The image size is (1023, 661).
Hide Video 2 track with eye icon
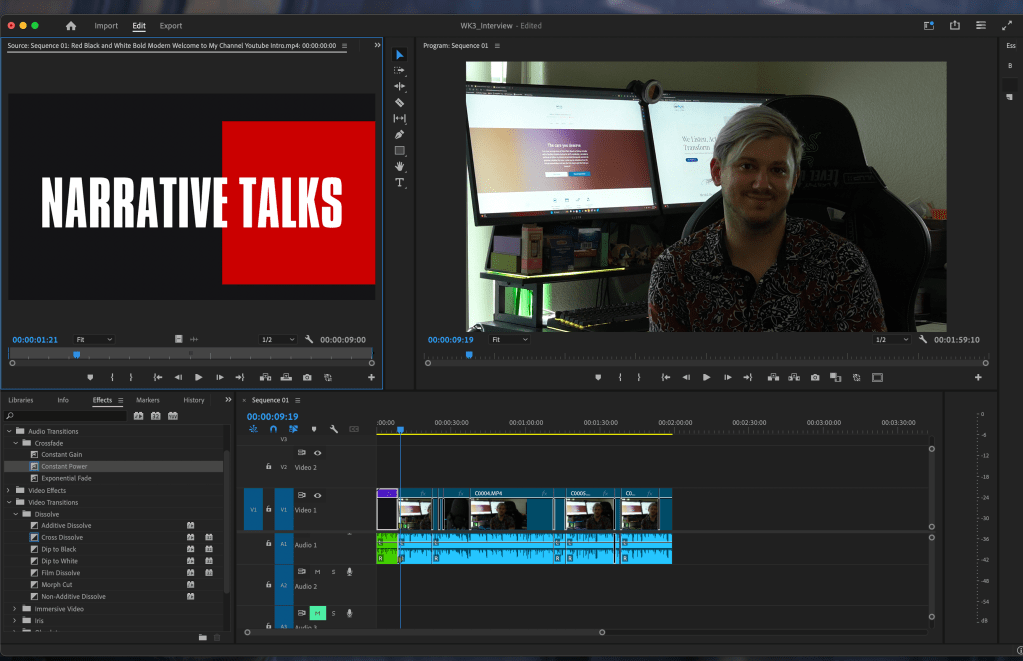318,453
